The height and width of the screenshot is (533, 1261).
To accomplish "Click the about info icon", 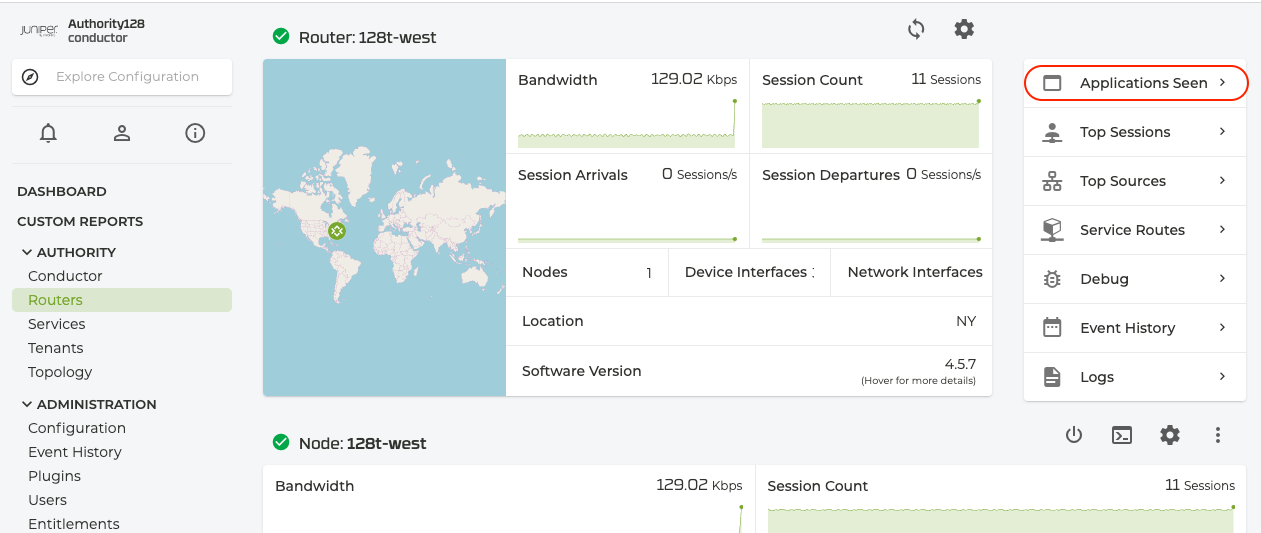I will (196, 133).
